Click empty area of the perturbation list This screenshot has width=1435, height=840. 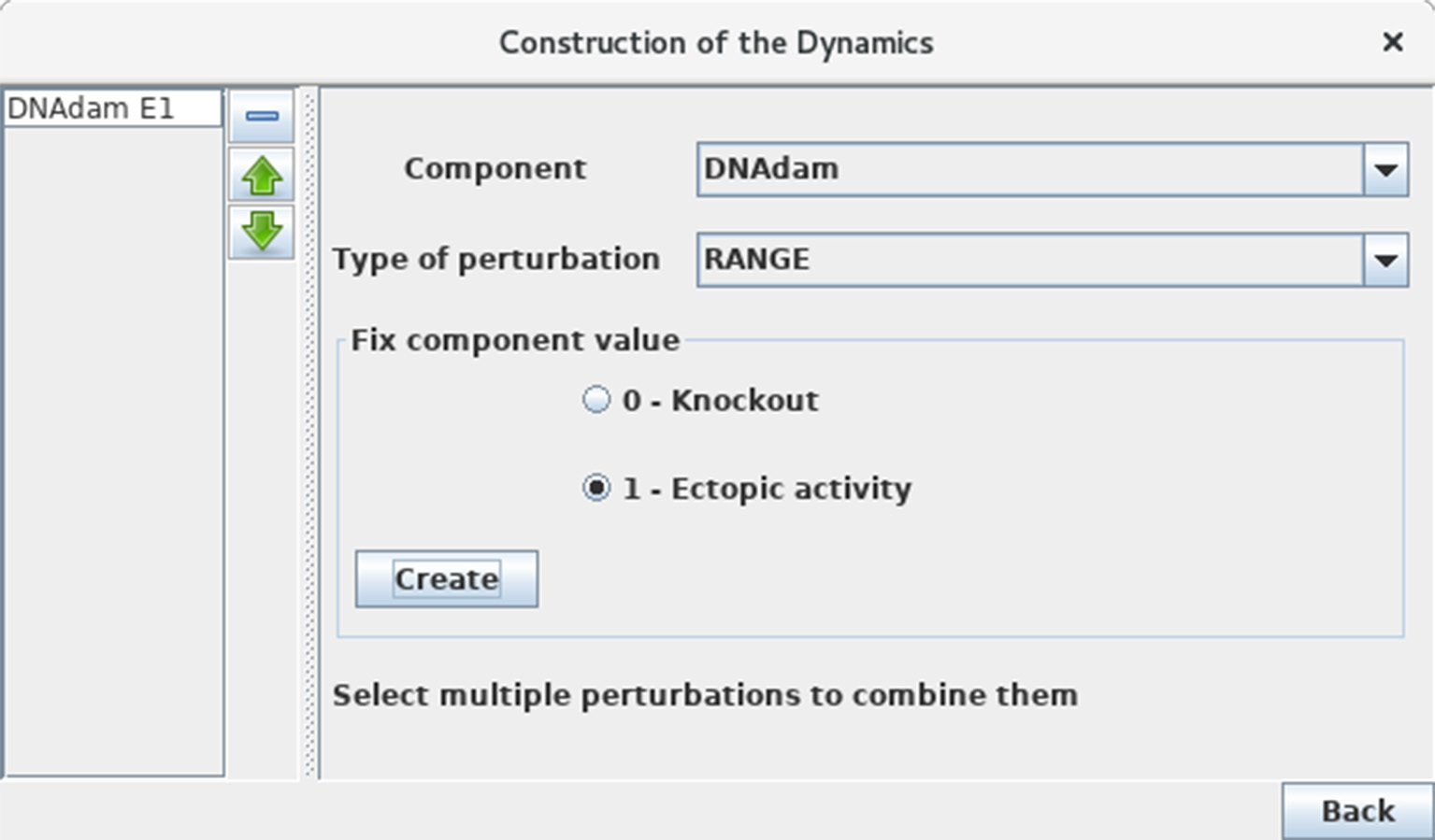(113, 448)
